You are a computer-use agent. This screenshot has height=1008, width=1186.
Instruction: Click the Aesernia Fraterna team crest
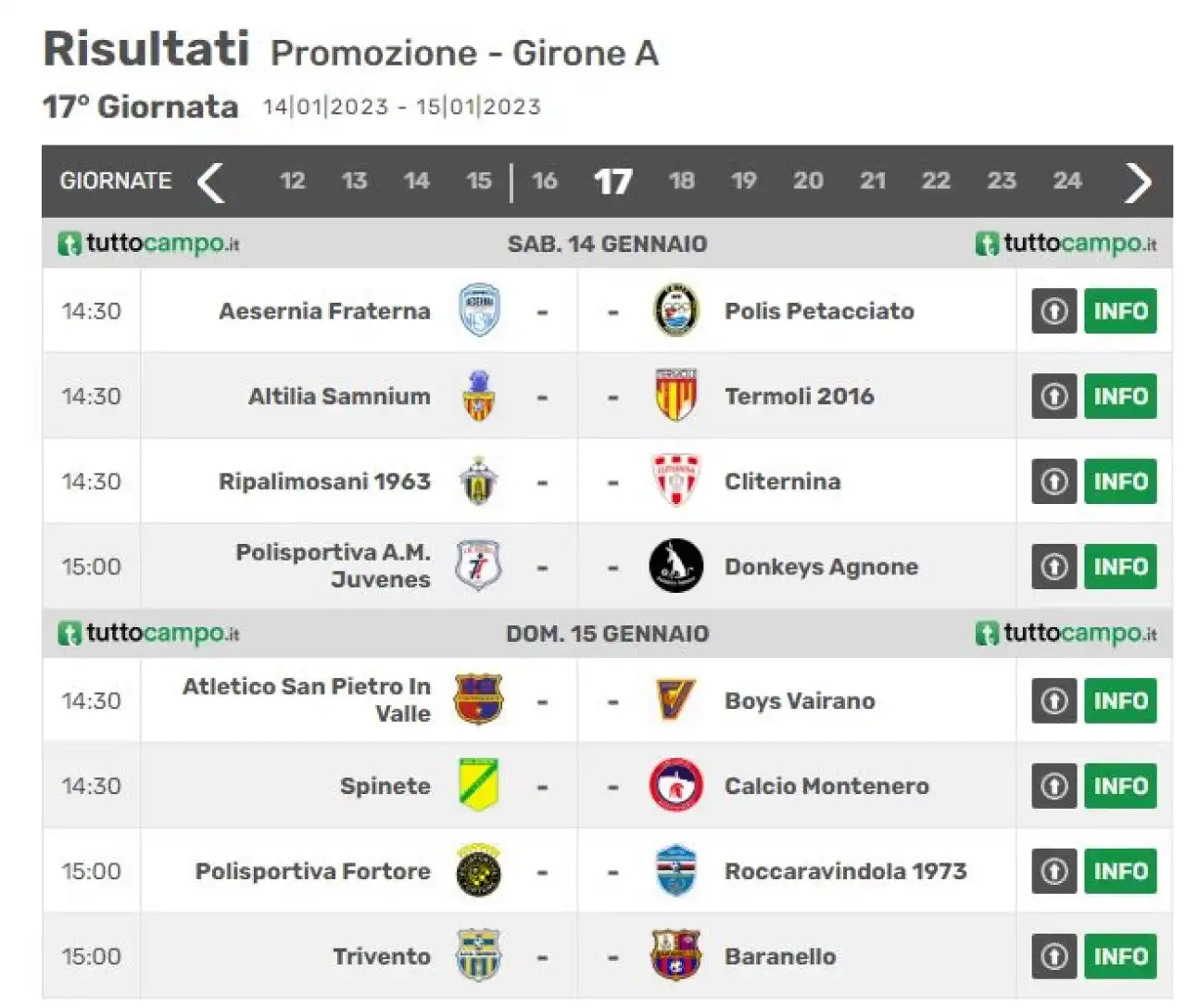(479, 310)
